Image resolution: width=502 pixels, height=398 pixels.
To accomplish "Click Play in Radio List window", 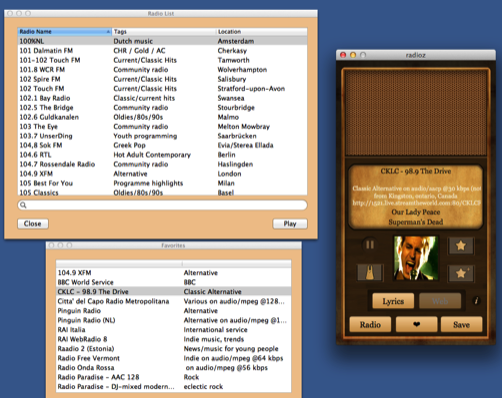I will click(x=290, y=224).
